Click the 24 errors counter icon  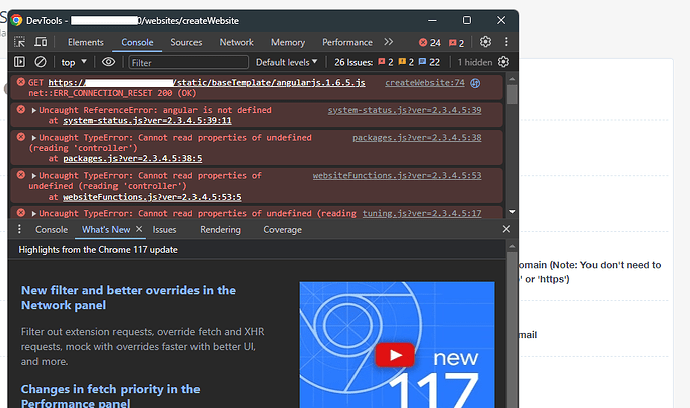pyautogui.click(x=429, y=43)
